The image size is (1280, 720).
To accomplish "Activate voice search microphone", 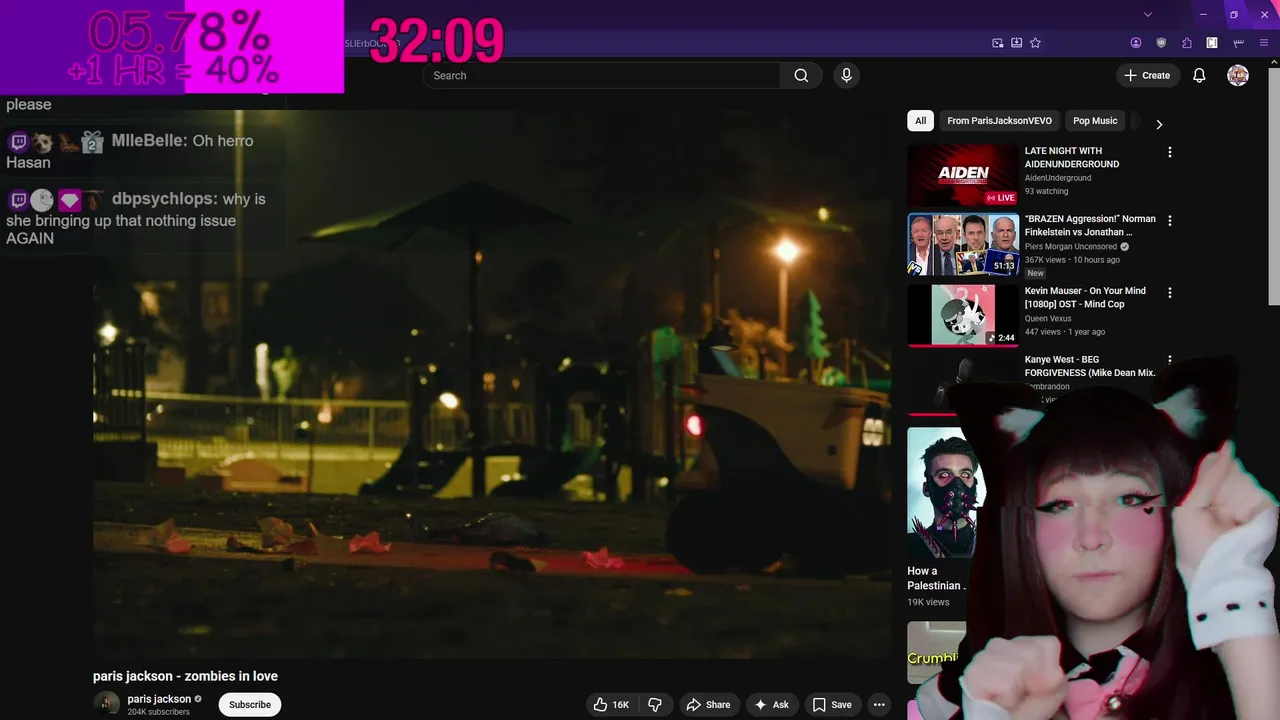I will [846, 75].
